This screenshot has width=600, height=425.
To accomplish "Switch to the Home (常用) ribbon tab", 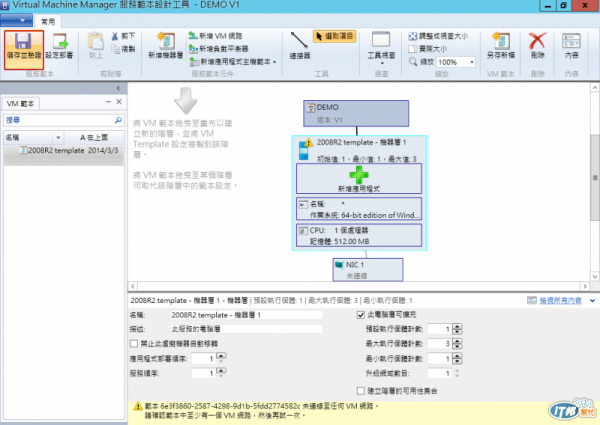I will [x=48, y=22].
